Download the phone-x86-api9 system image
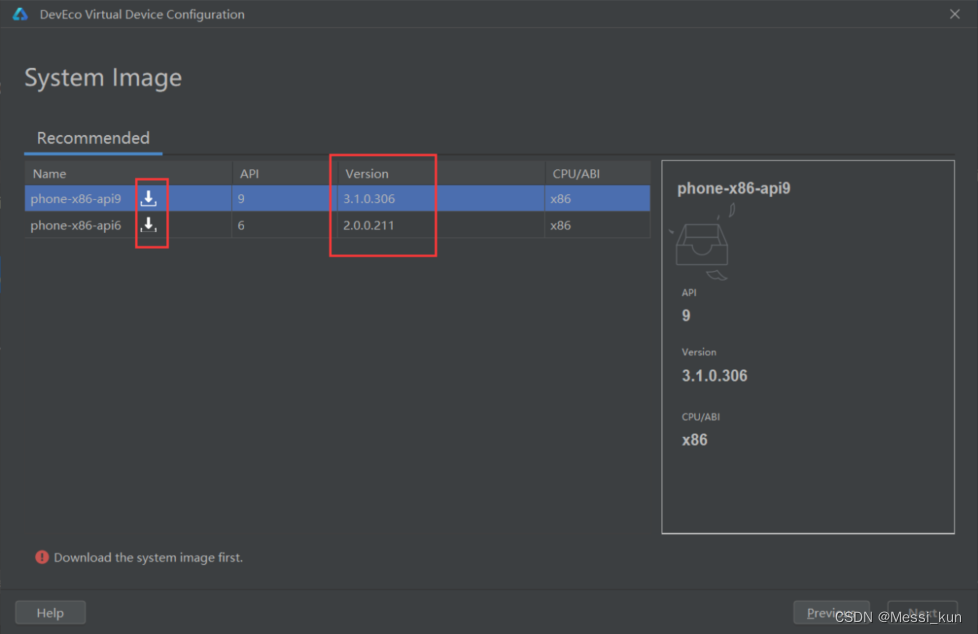 pos(148,198)
